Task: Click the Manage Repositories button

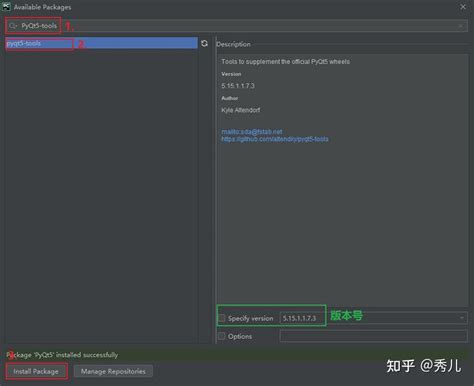Action: [113, 371]
